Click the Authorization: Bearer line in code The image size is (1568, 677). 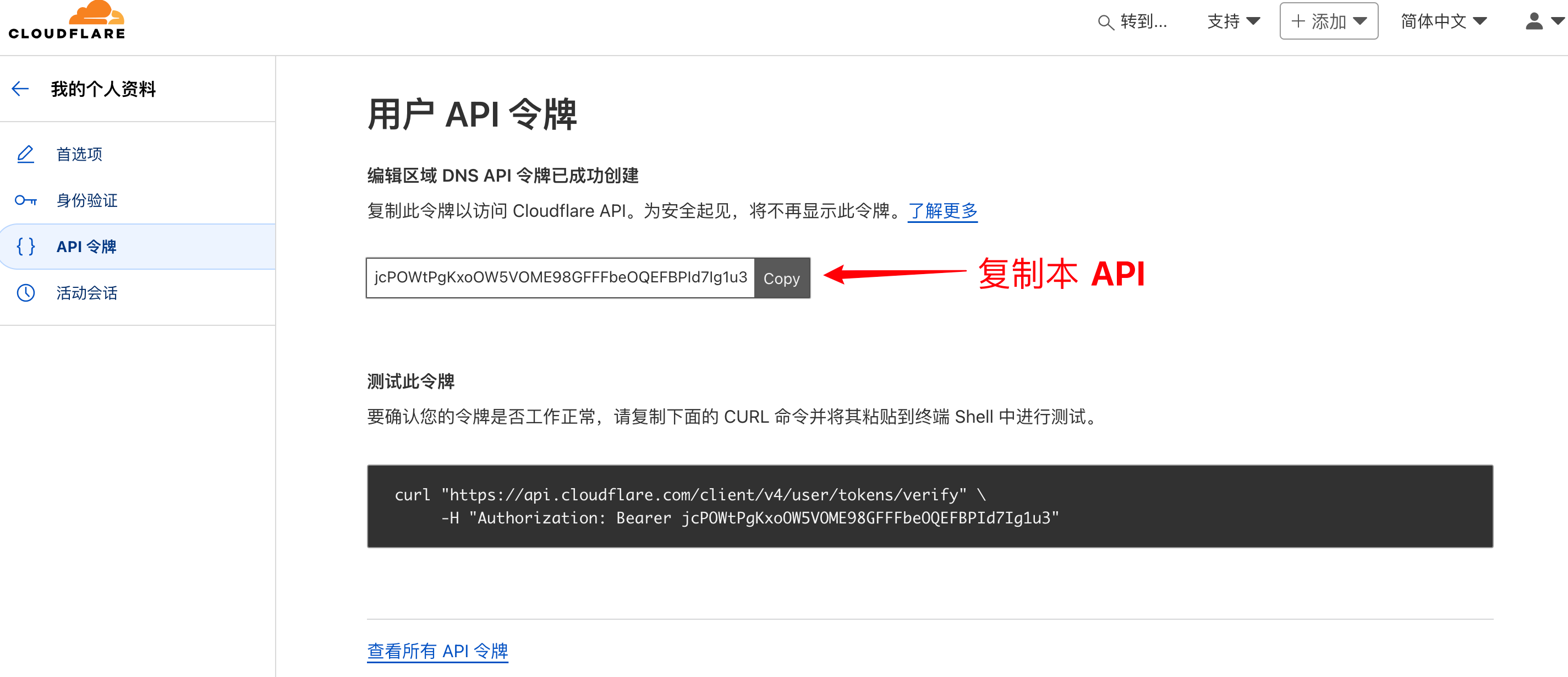pyautogui.click(x=750, y=518)
